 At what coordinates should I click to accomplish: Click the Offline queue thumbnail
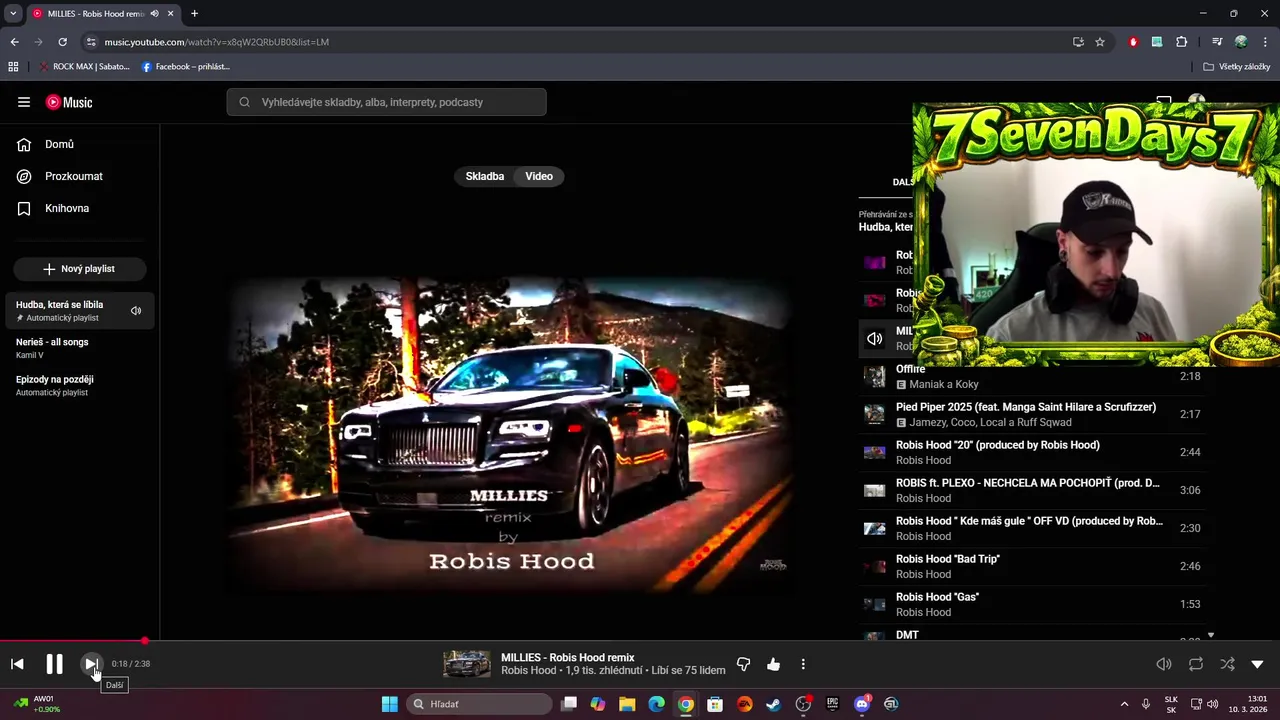[x=875, y=377]
